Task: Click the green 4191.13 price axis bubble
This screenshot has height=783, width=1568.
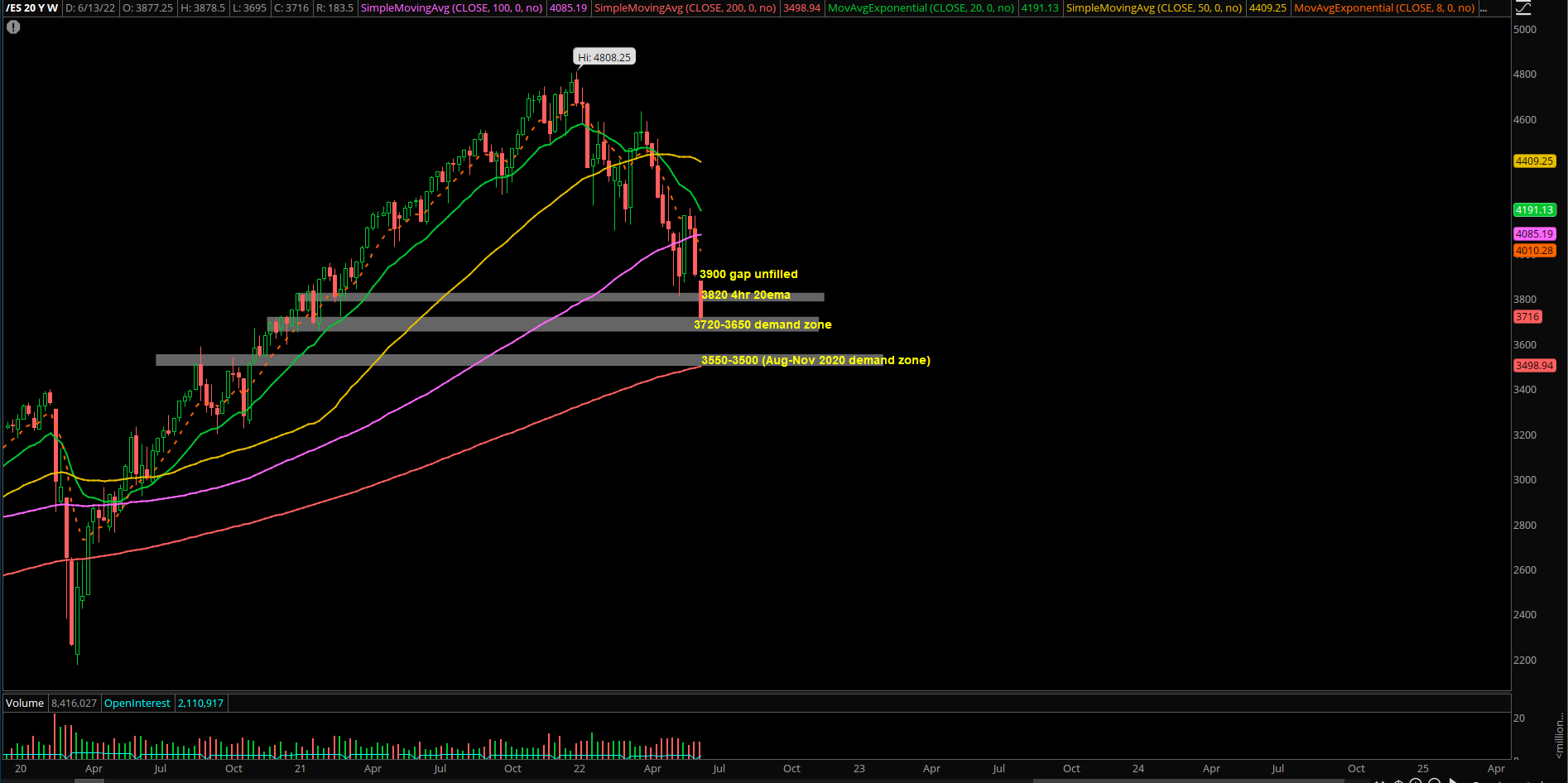Action: [1534, 210]
